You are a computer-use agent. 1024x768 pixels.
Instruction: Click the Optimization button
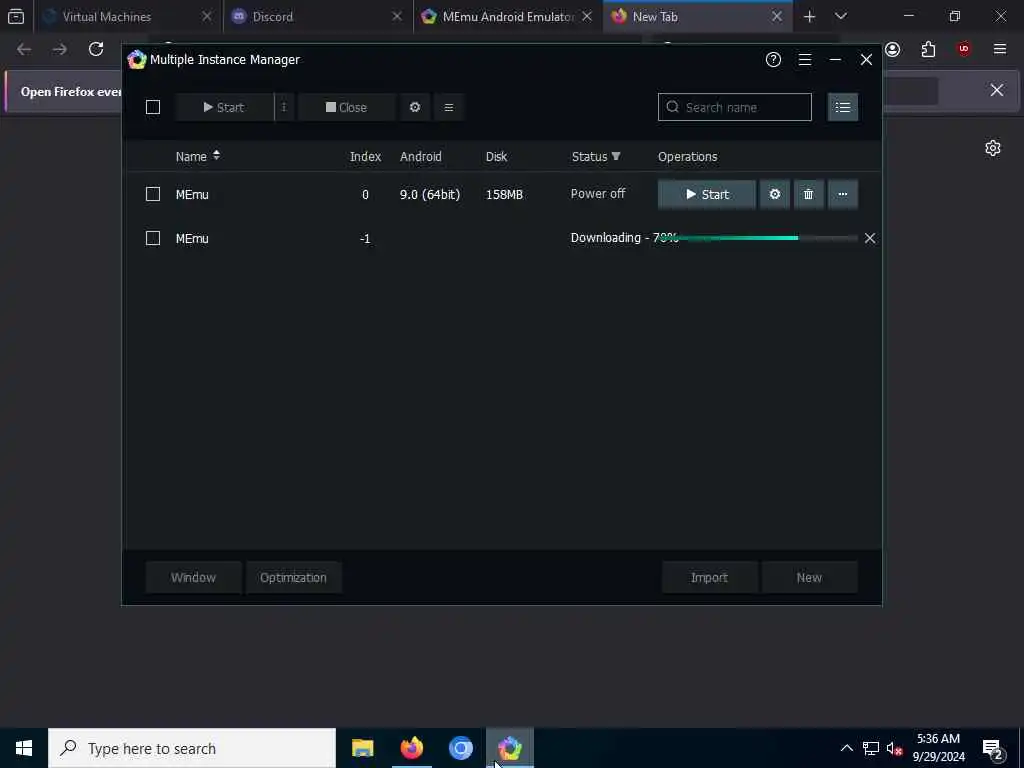tap(293, 577)
